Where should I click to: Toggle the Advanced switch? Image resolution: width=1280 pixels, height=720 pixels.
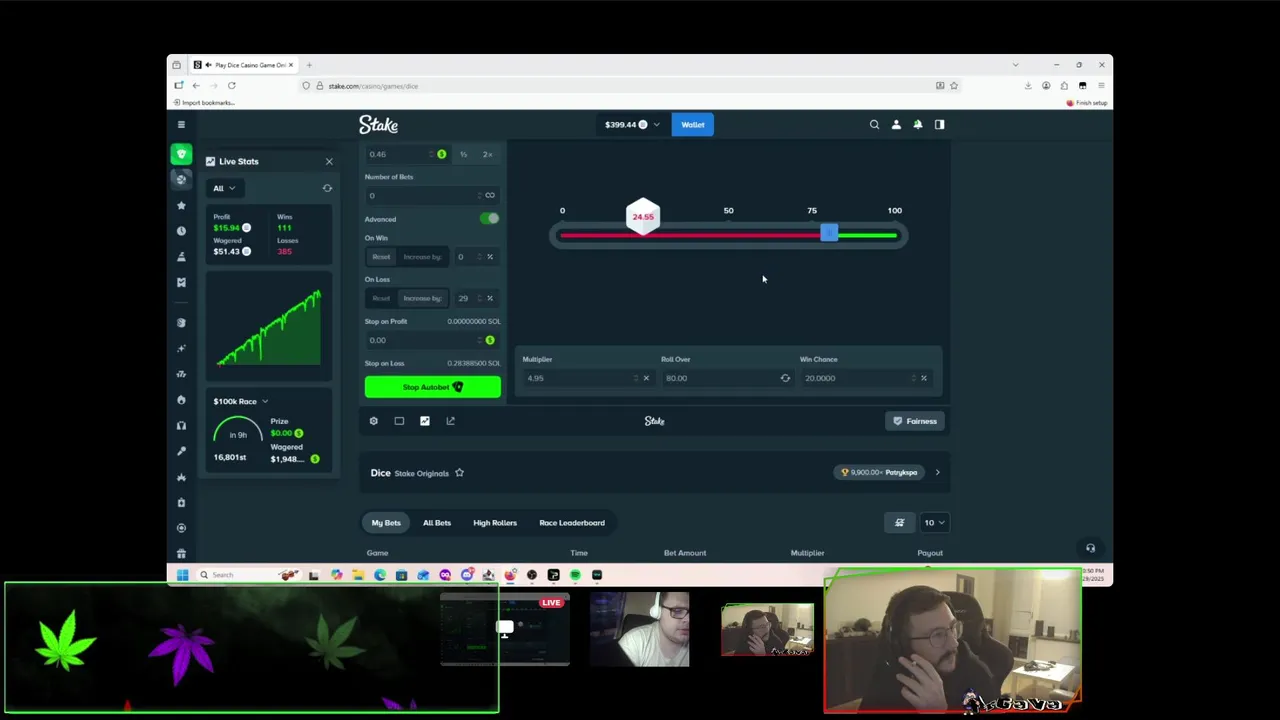click(x=489, y=219)
